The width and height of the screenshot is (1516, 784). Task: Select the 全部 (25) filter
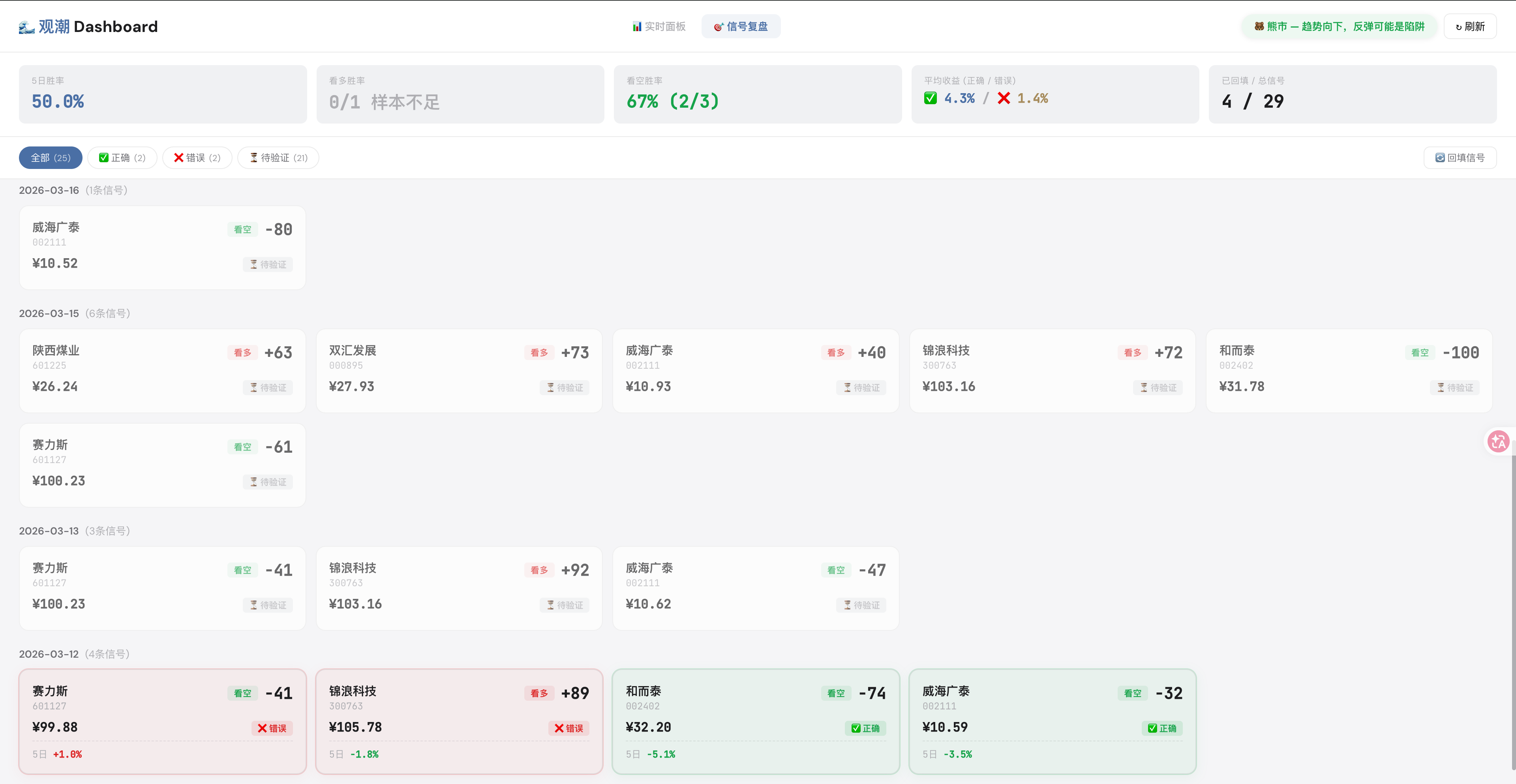[51, 158]
